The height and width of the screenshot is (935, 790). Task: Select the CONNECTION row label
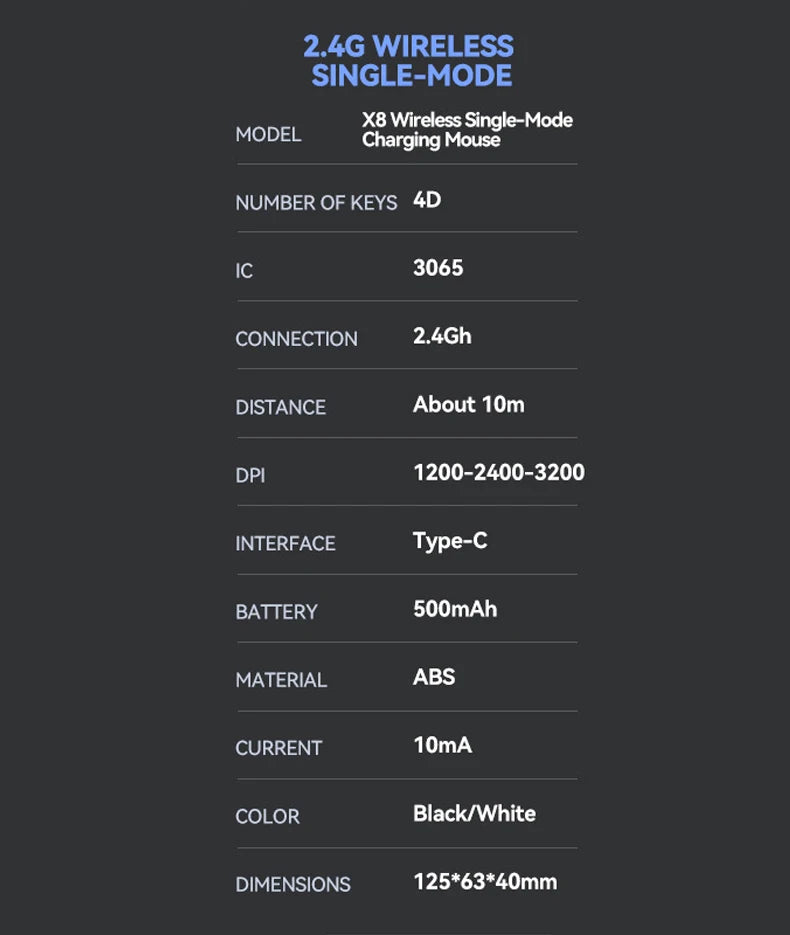pyautogui.click(x=296, y=339)
